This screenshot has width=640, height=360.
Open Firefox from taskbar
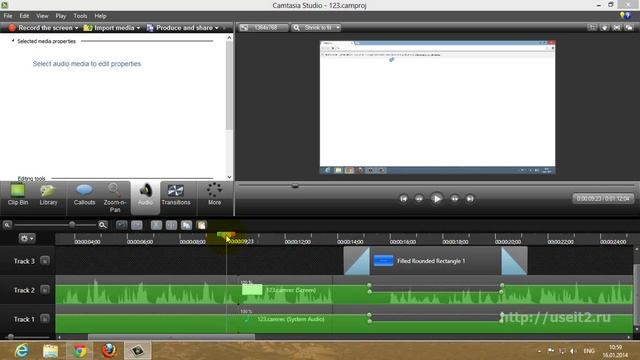[x=109, y=351]
